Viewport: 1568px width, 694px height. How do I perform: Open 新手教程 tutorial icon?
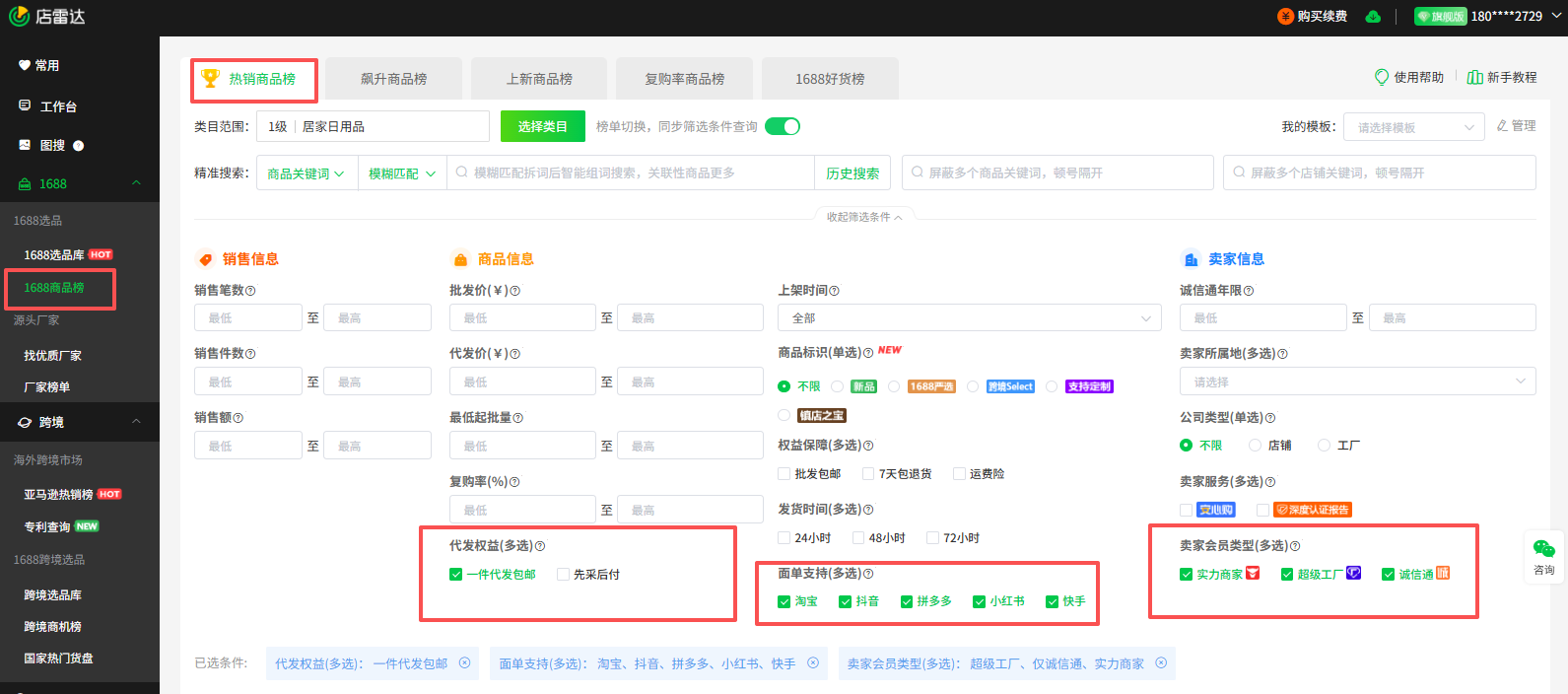[1474, 77]
